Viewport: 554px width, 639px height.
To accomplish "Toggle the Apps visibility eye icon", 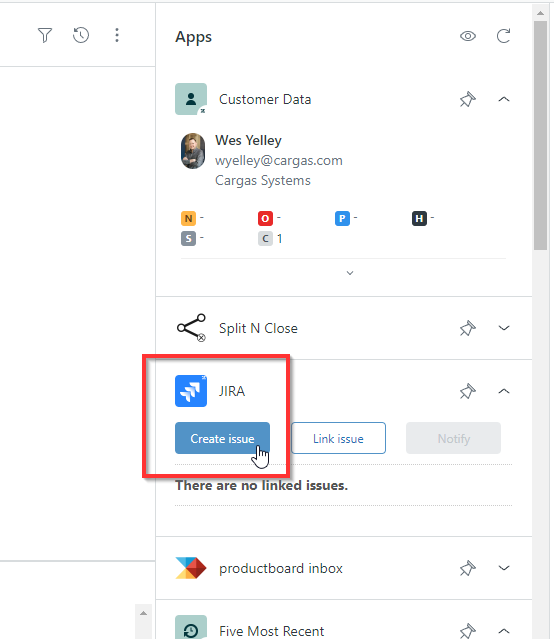I will [468, 36].
